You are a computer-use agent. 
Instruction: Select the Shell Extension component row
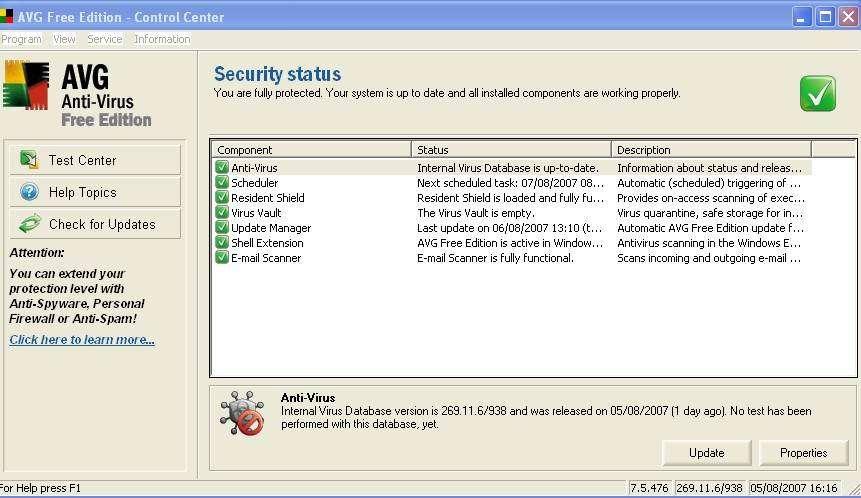[512, 243]
